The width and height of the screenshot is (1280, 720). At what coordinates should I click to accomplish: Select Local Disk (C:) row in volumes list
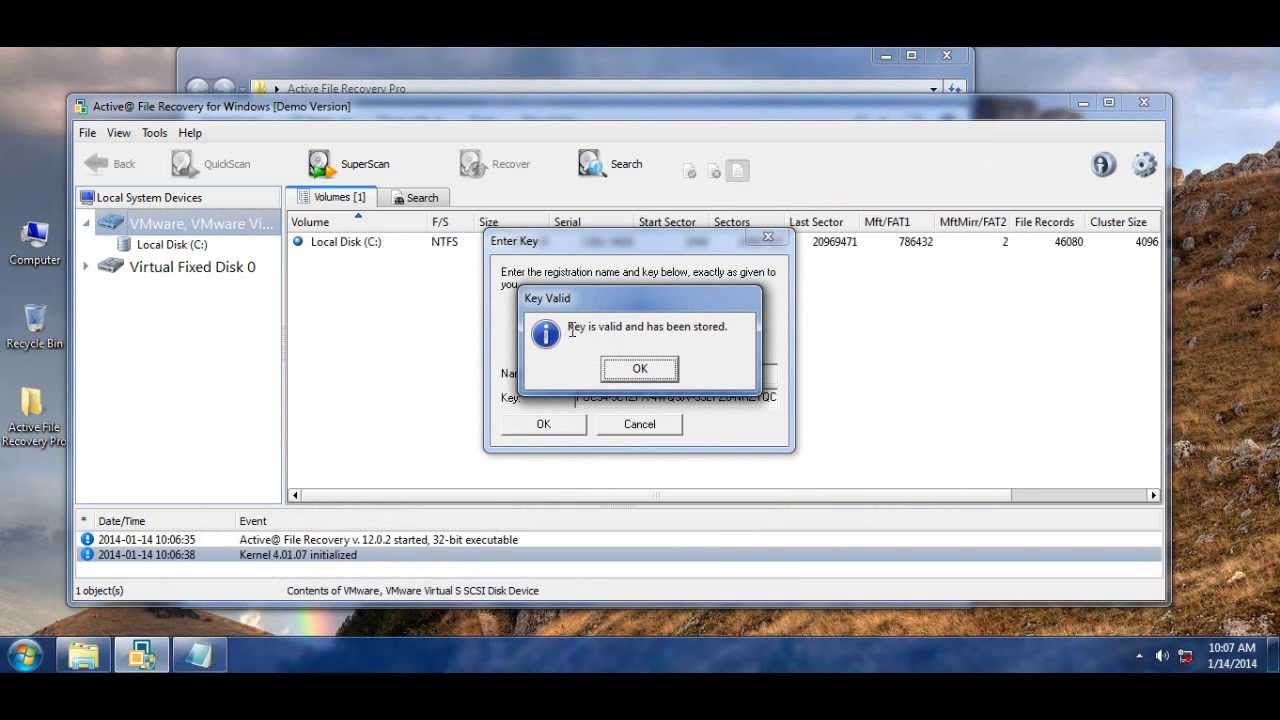(725, 242)
